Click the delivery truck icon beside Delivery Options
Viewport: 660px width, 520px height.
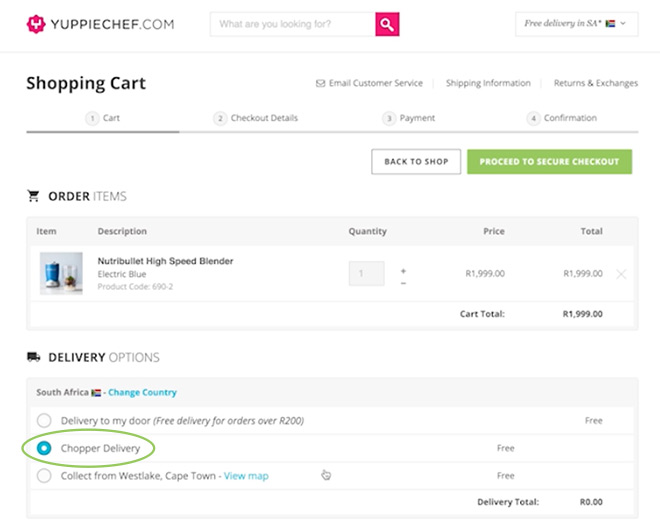[x=34, y=357]
